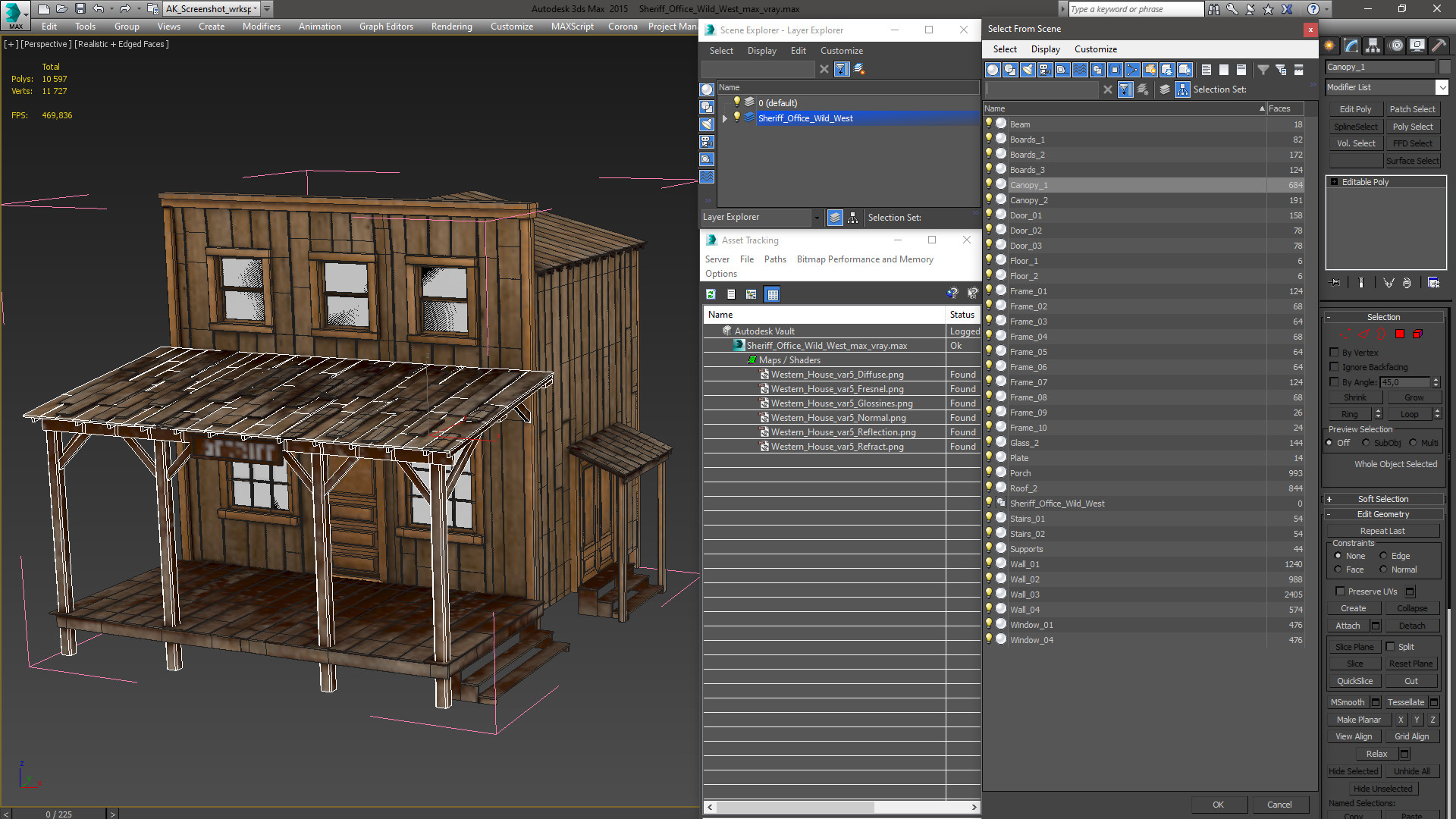This screenshot has width=1456, height=819.
Task: Open Bitmap Performance and Memory menu
Action: (x=864, y=259)
